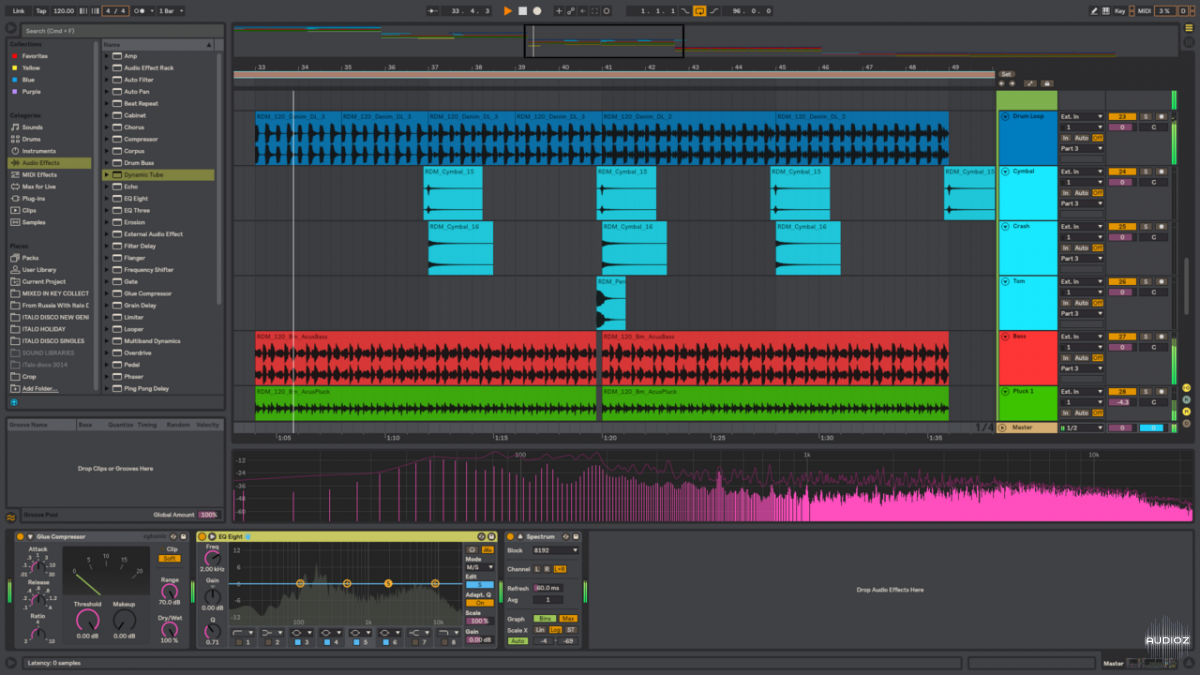Viewport: 1200px width, 675px height.
Task: Set Bass track monitor to Auto
Action: coord(1082,358)
